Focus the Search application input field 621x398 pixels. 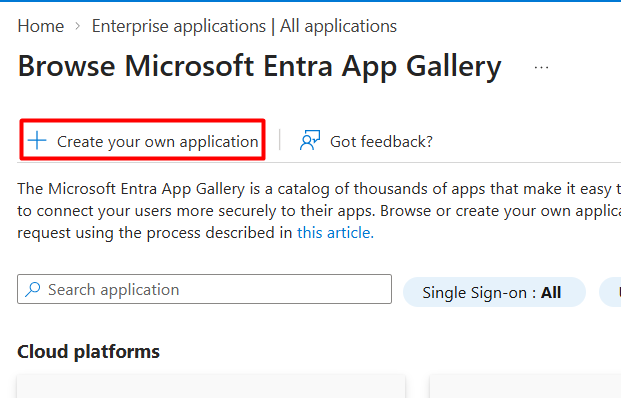click(204, 289)
